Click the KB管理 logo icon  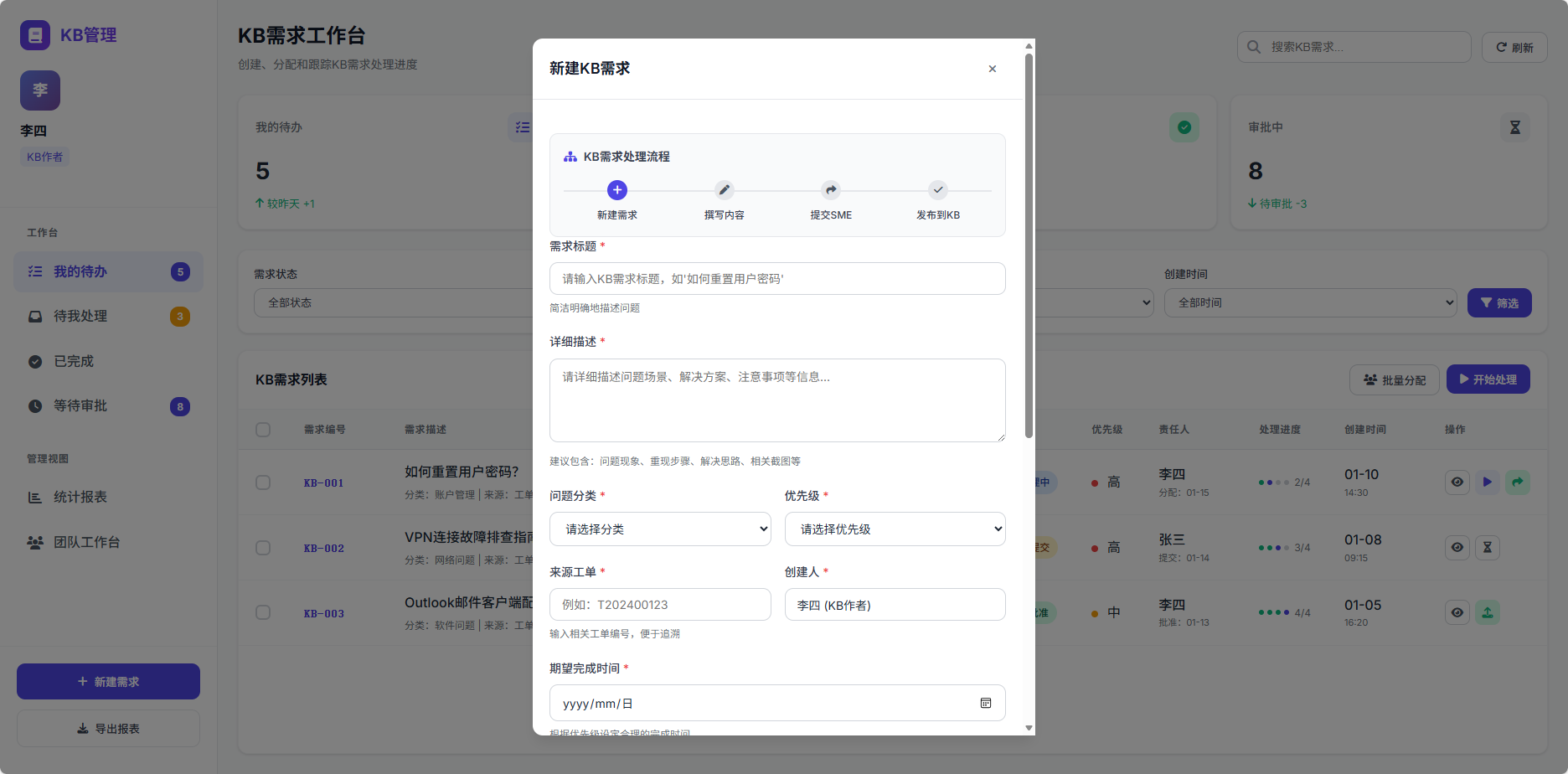(35, 35)
